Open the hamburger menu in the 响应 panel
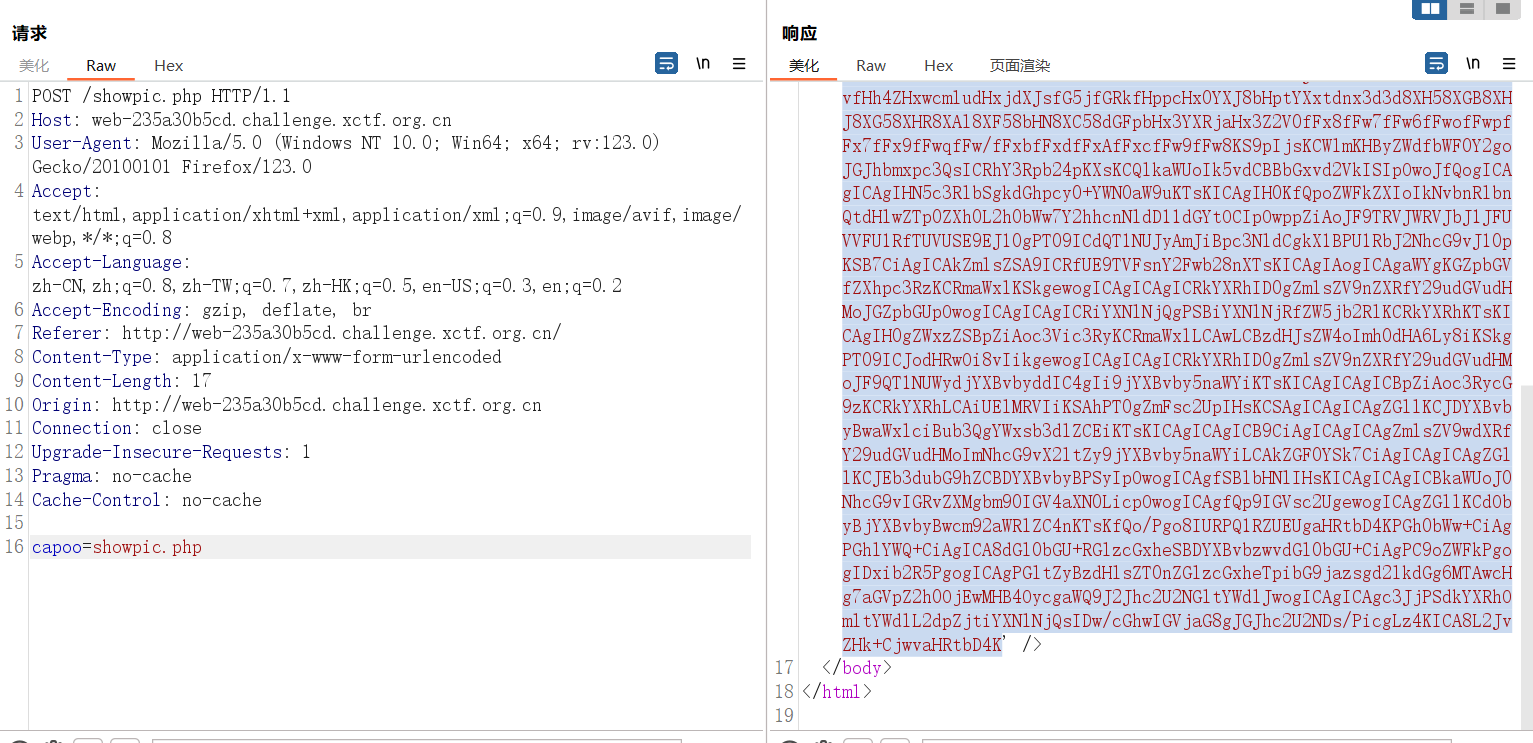 point(1509,64)
